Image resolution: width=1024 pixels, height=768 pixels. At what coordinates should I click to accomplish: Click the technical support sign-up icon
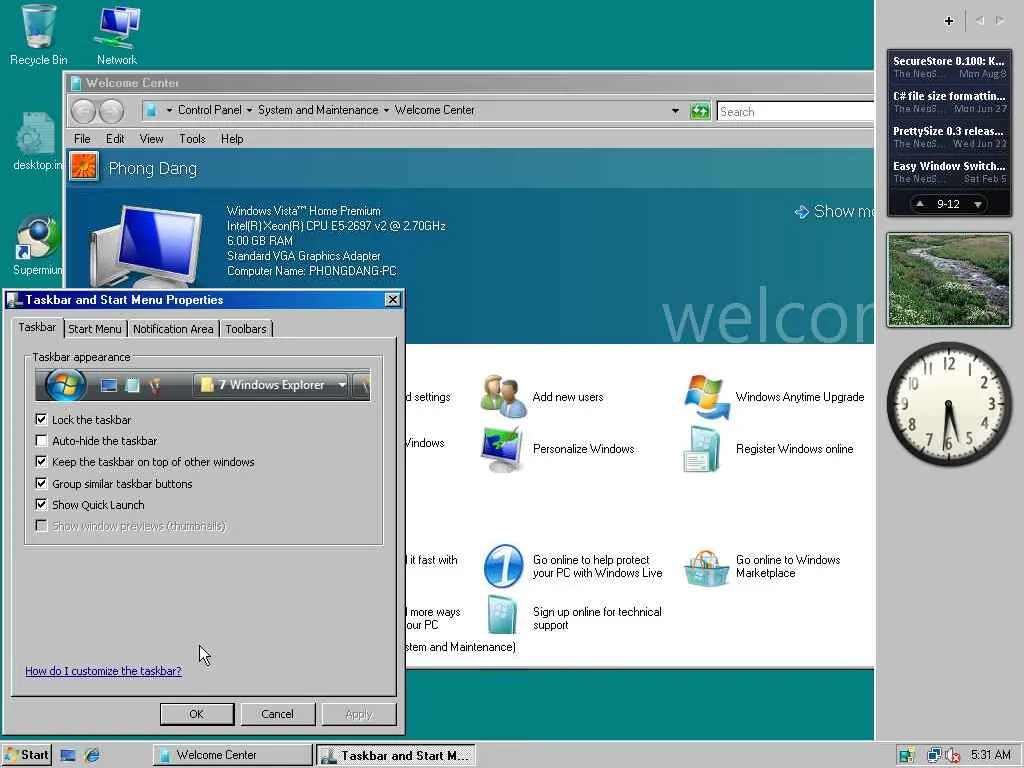tap(502, 615)
